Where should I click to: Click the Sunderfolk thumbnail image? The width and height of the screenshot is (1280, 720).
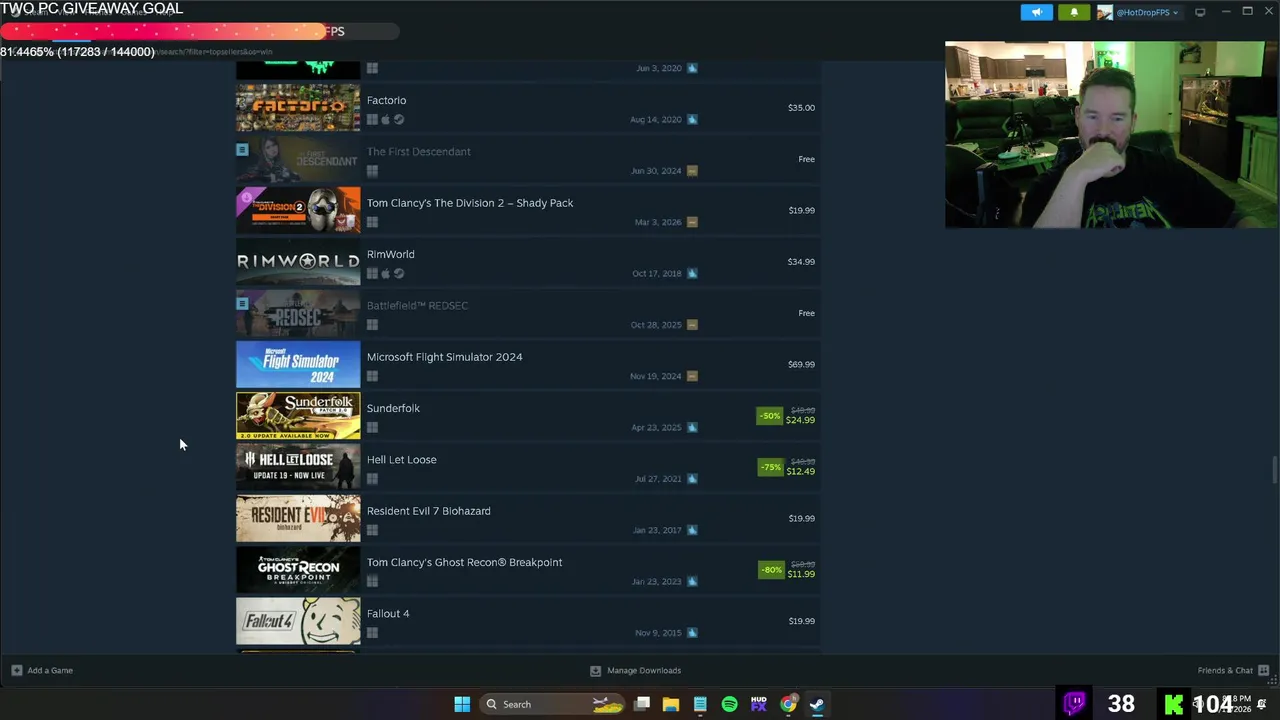tap(298, 416)
